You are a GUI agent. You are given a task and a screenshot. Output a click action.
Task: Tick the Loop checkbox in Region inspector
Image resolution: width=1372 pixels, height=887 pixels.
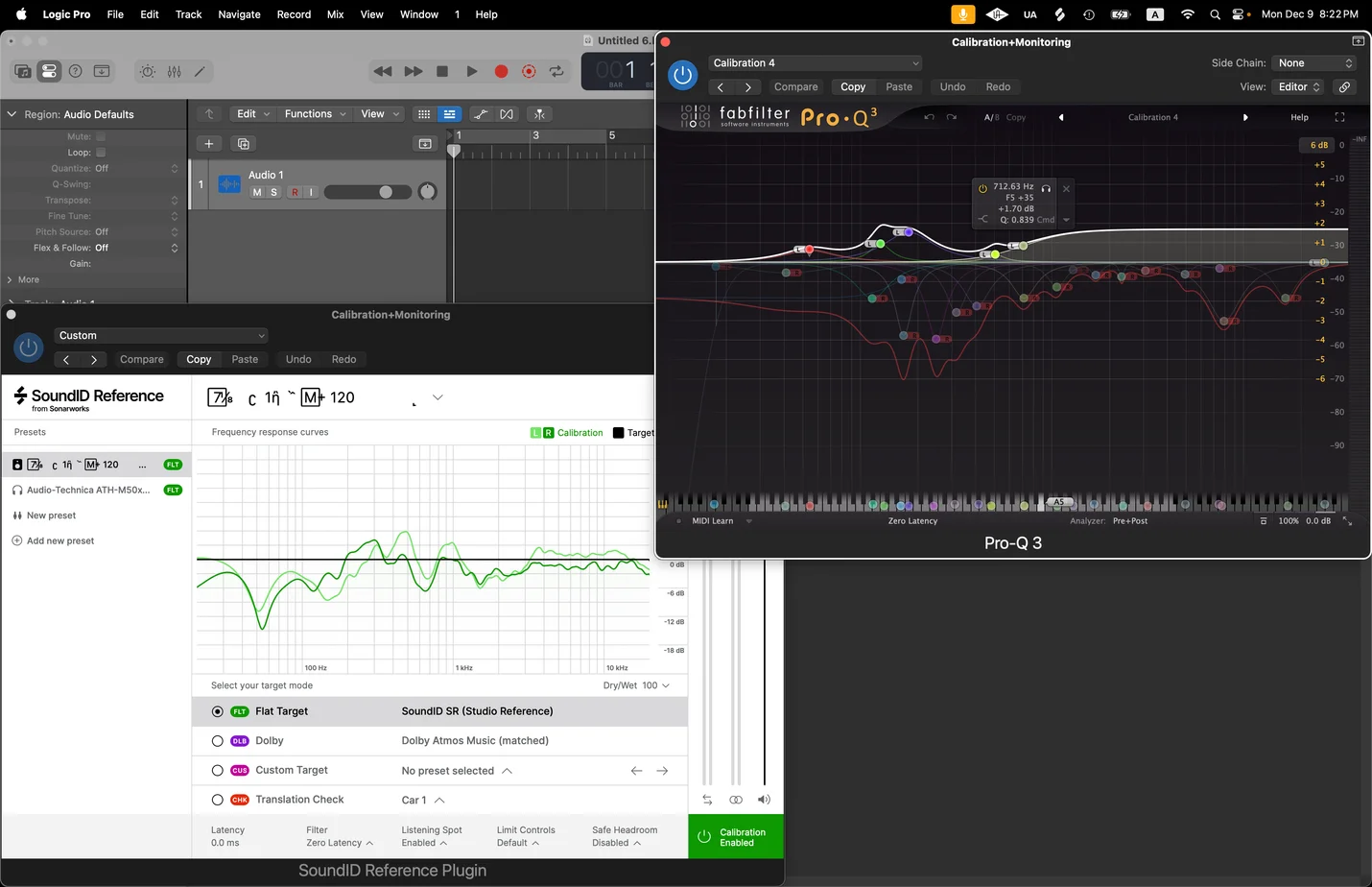[x=101, y=153]
